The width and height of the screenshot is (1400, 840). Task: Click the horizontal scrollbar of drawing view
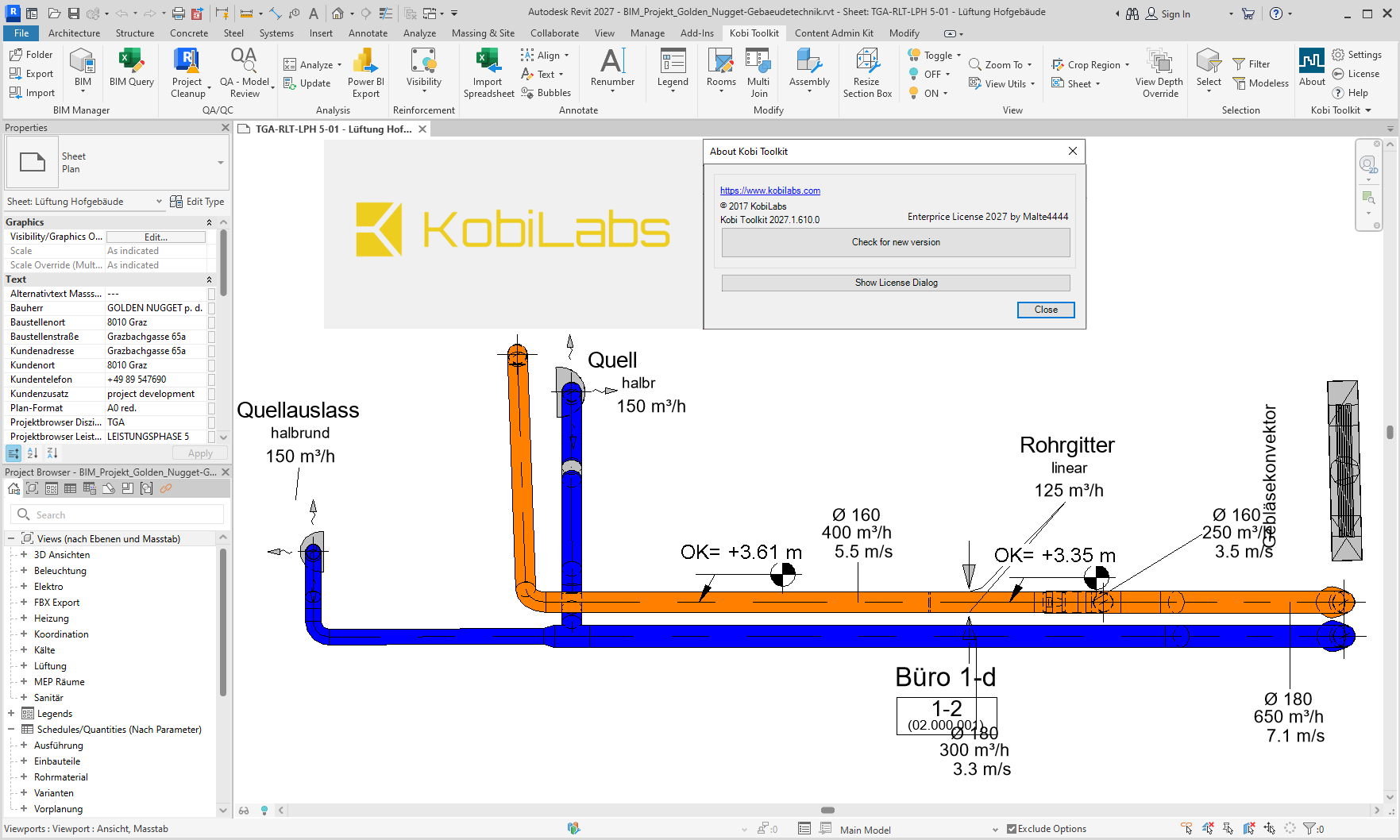pos(829,811)
